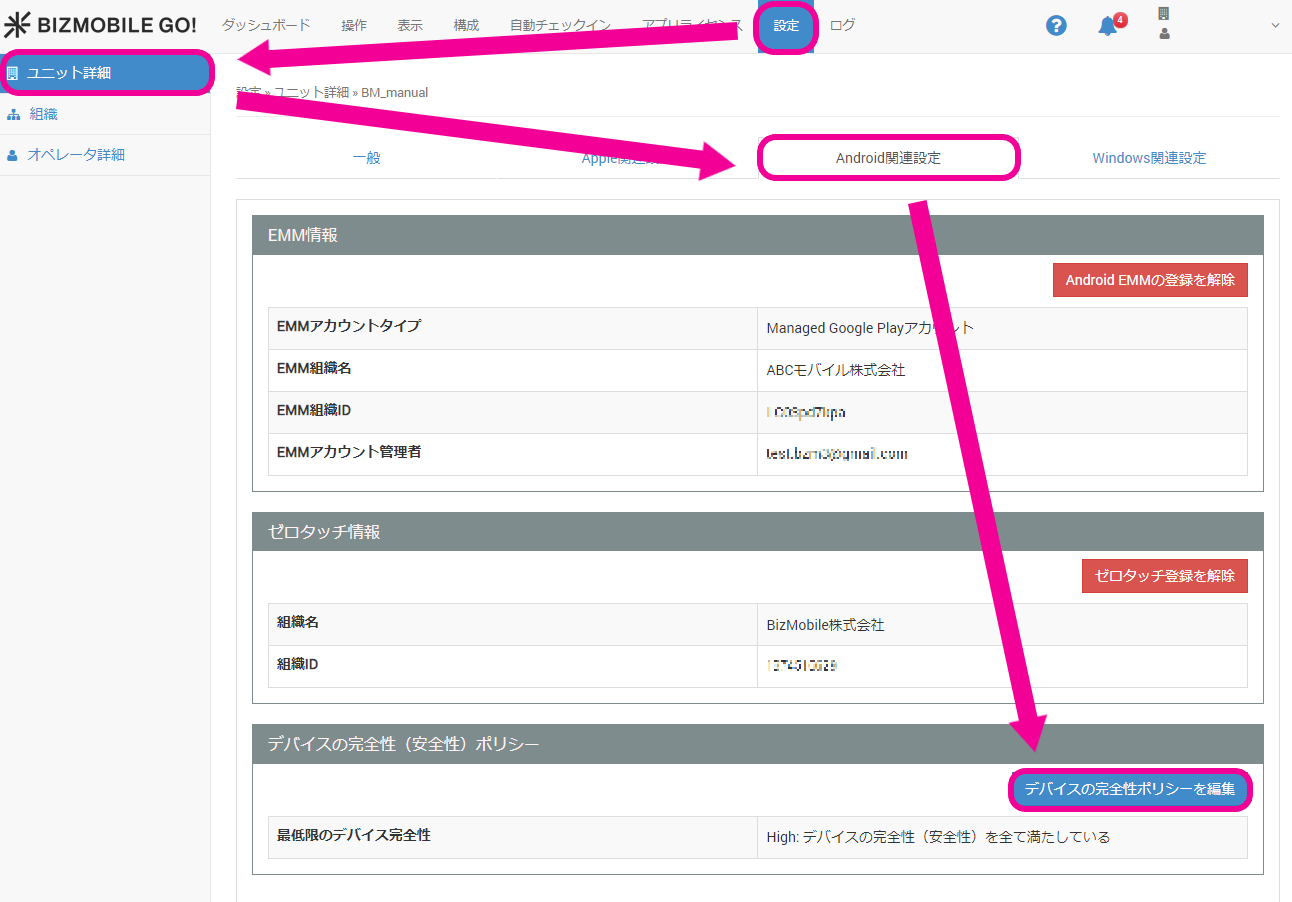1292x902 pixels.
Task: Click the ユニット詳細 icon in sidebar
Action: tap(13, 73)
